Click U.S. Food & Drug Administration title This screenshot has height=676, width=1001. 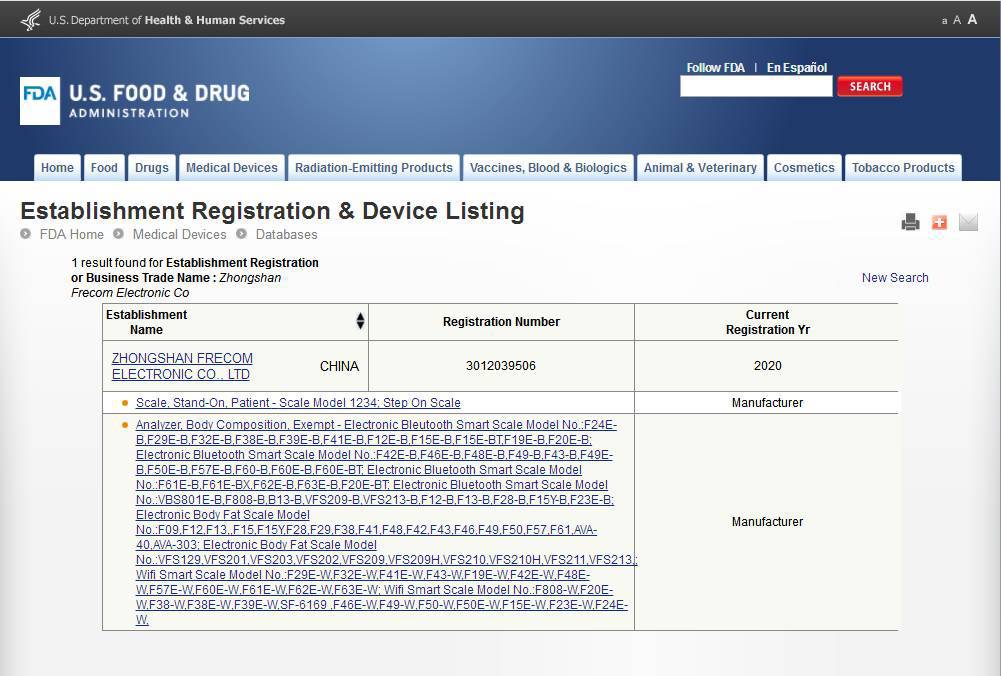[x=160, y=100]
